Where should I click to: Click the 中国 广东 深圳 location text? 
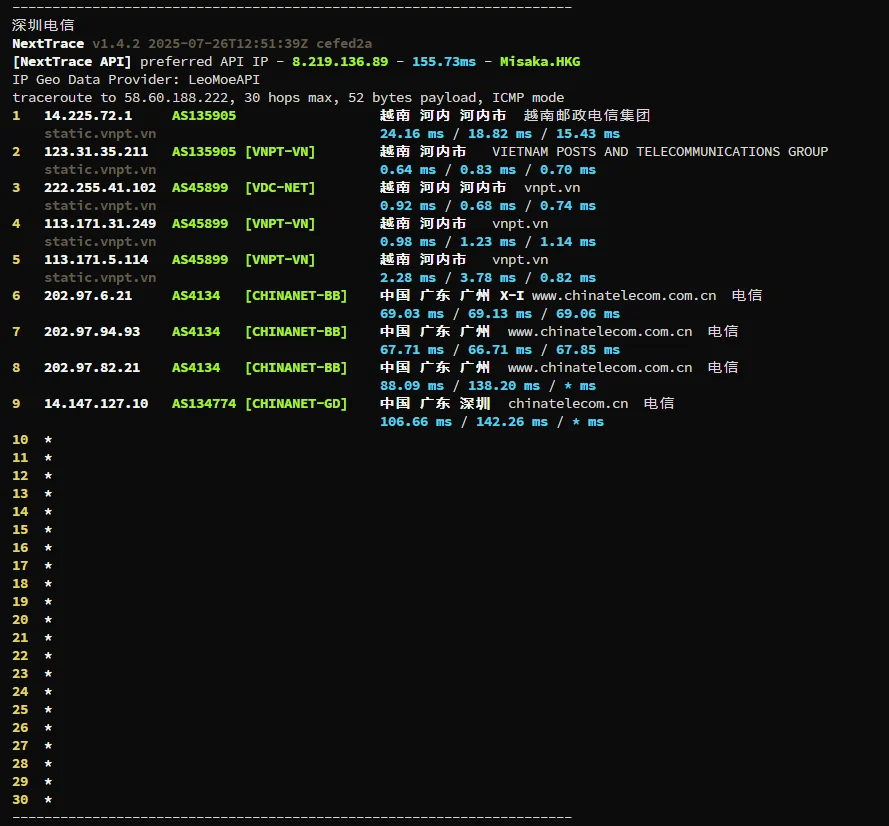pos(435,404)
